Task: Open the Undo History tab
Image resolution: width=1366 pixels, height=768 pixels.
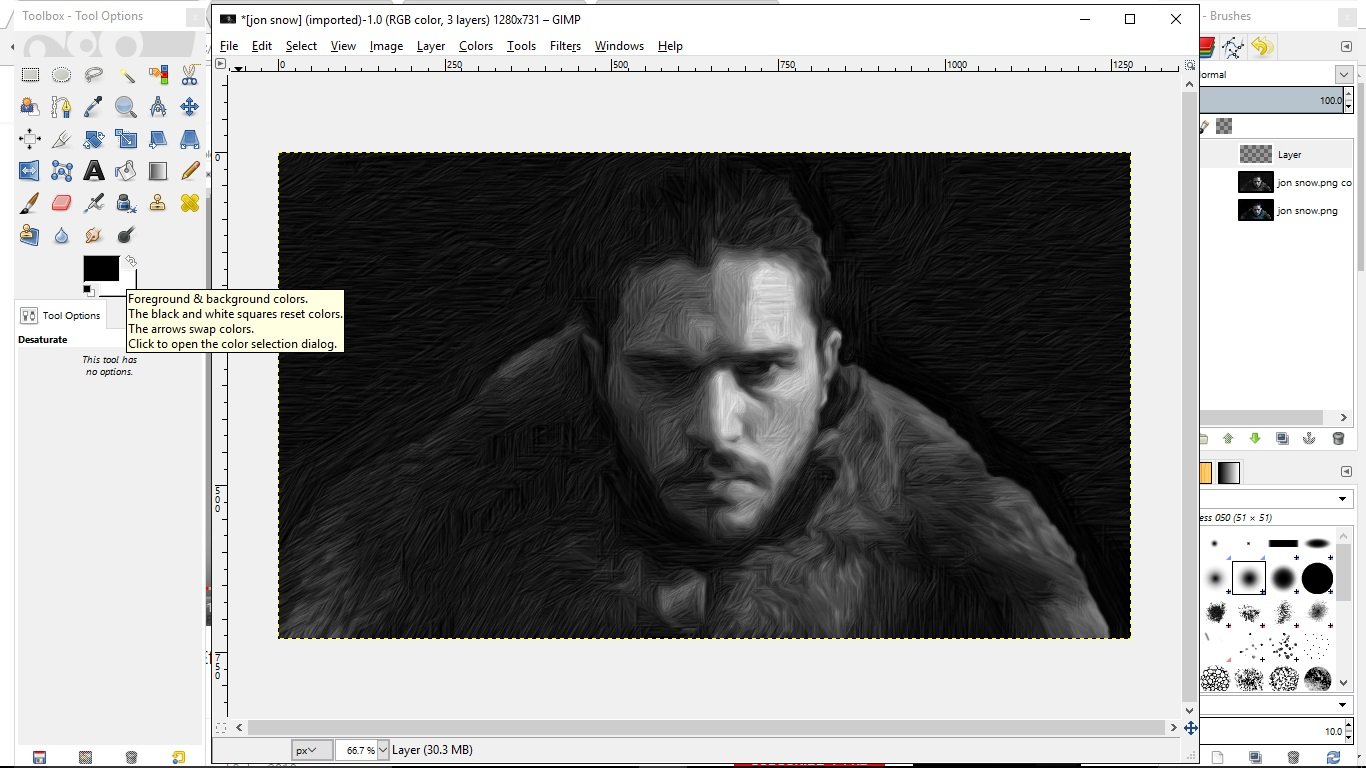Action: [x=1262, y=47]
